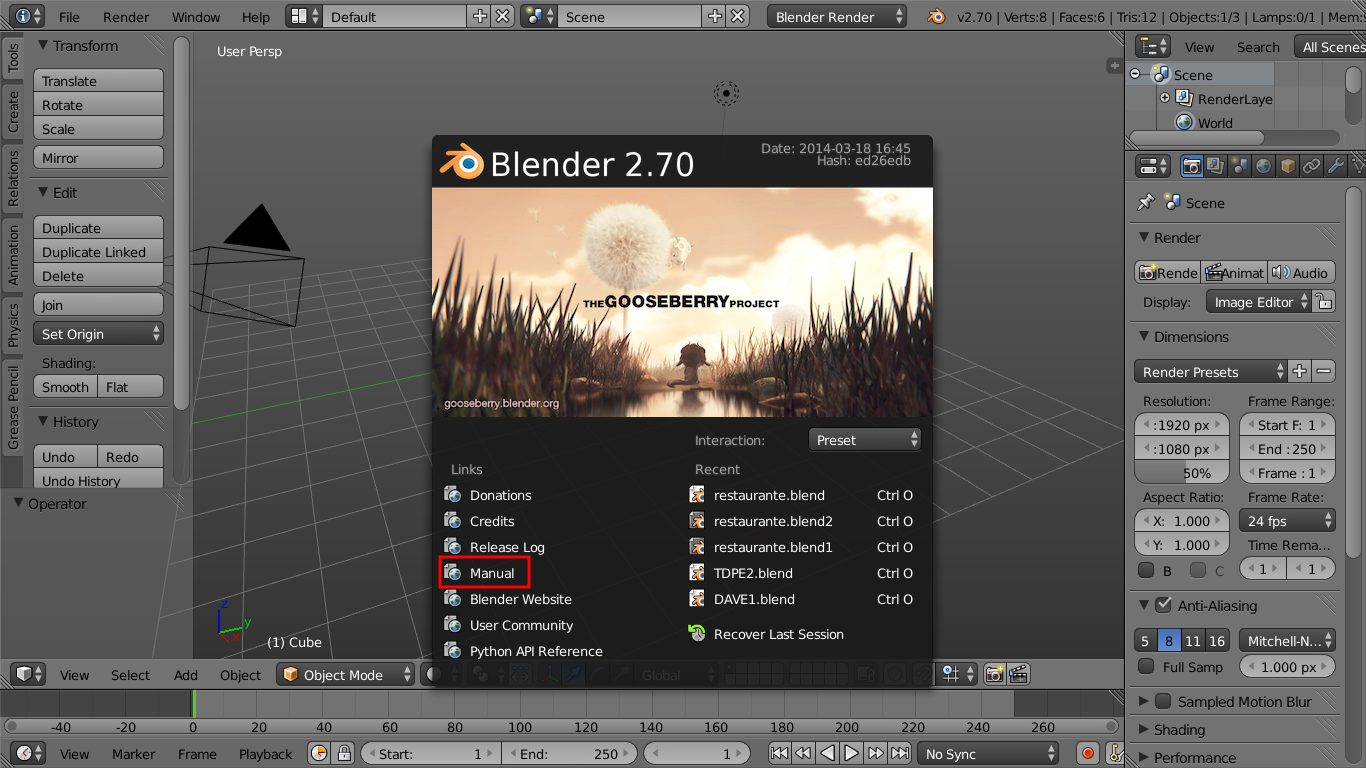Delete the current Scene with X

coord(738,17)
